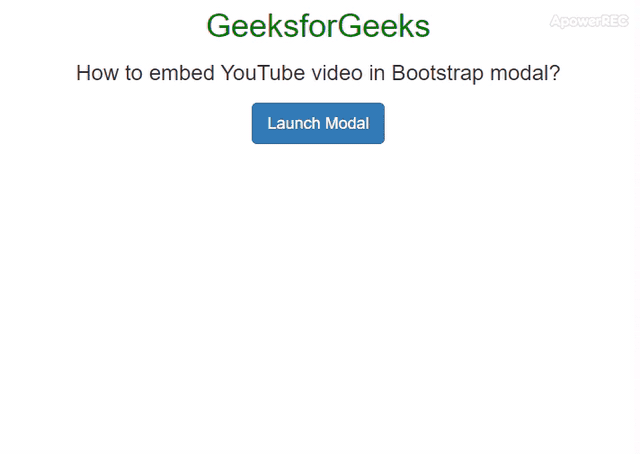Viewport: 640px width, 454px height.
Task: Click the second Geeks in the green title
Action: 384,26
